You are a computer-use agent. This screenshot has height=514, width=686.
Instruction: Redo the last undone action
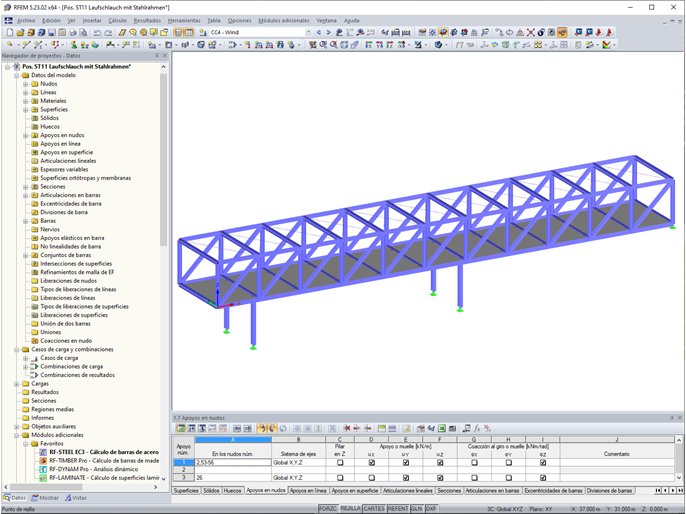(108, 32)
